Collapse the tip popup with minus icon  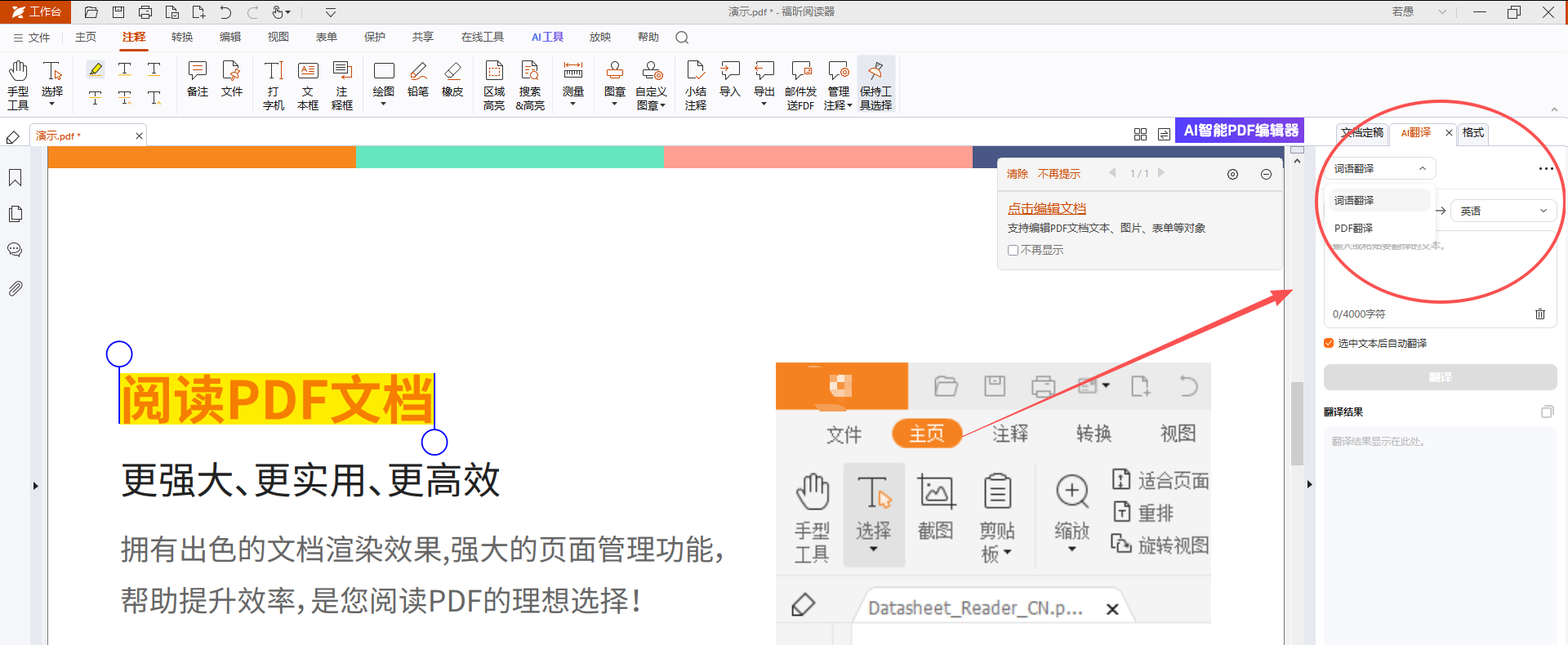(x=1266, y=174)
